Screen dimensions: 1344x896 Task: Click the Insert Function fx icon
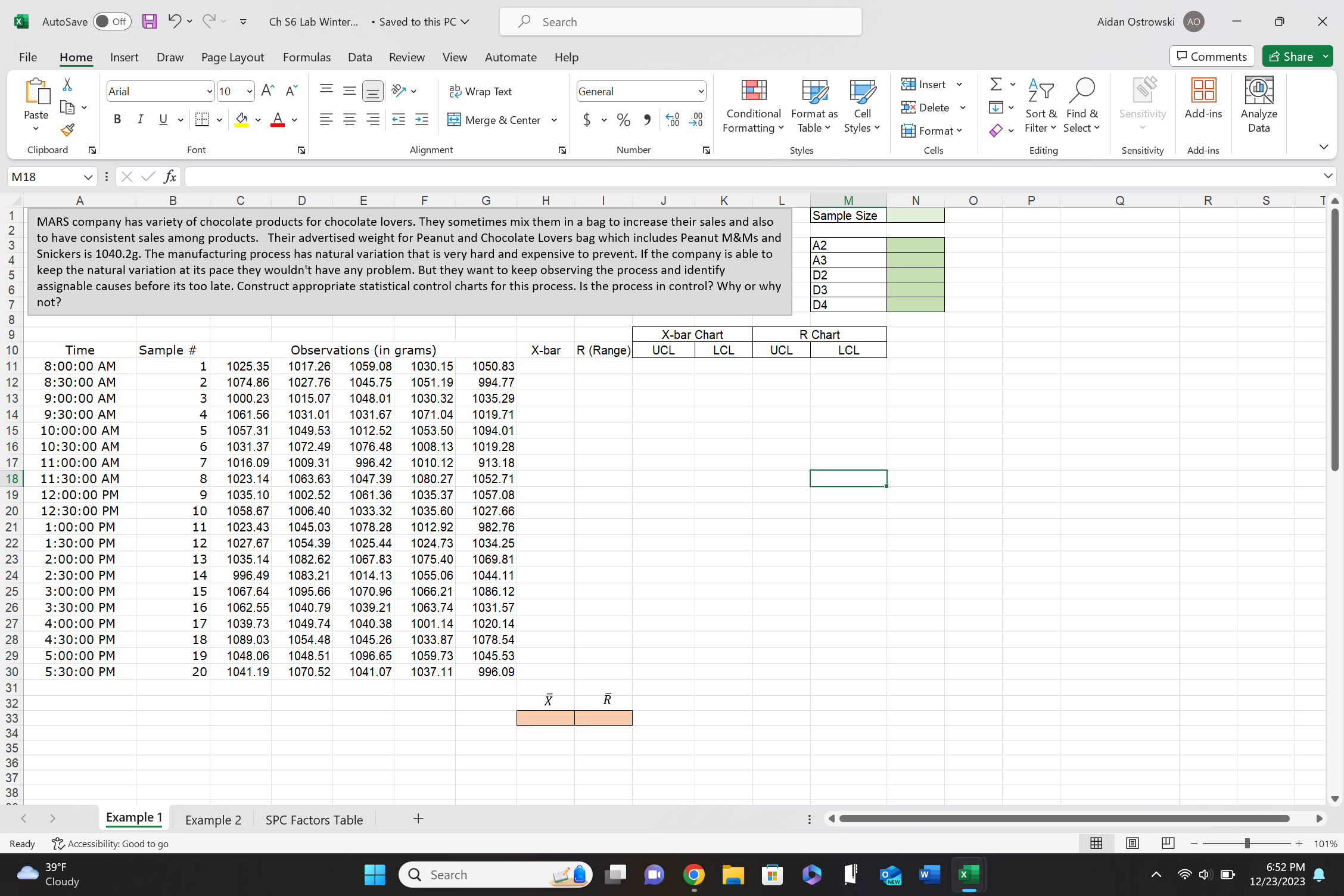click(170, 176)
